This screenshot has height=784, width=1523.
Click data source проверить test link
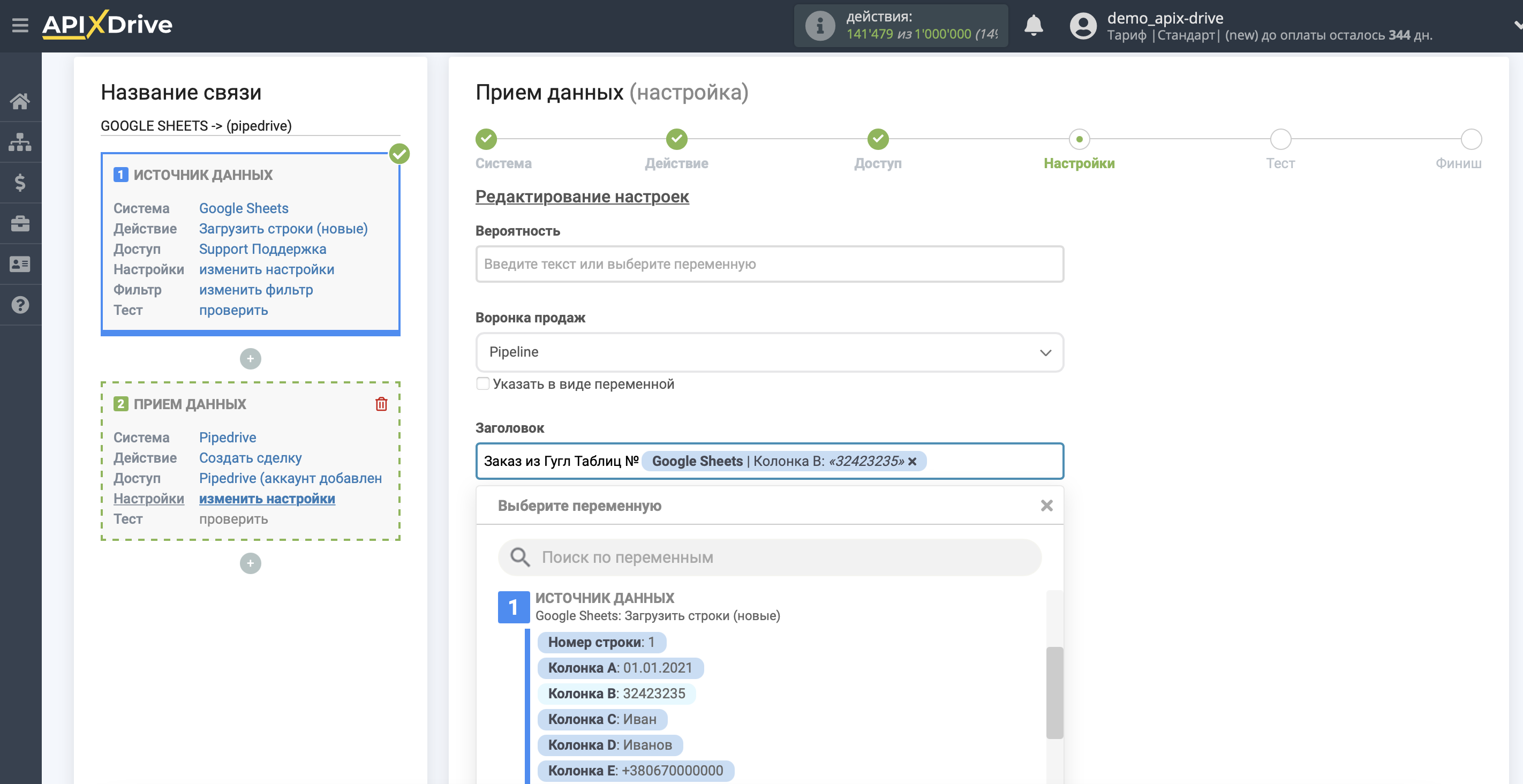pyautogui.click(x=233, y=311)
